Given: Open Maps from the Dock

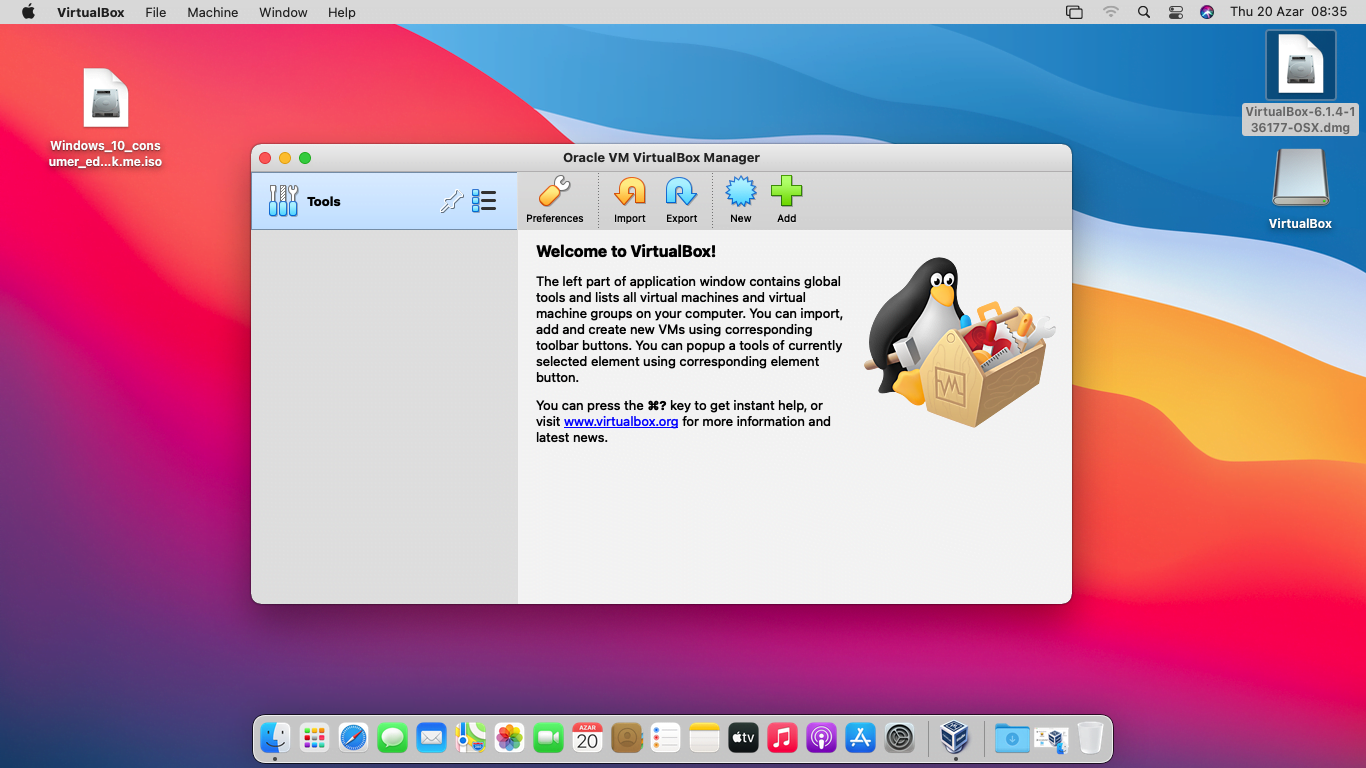Looking at the screenshot, I should point(470,738).
